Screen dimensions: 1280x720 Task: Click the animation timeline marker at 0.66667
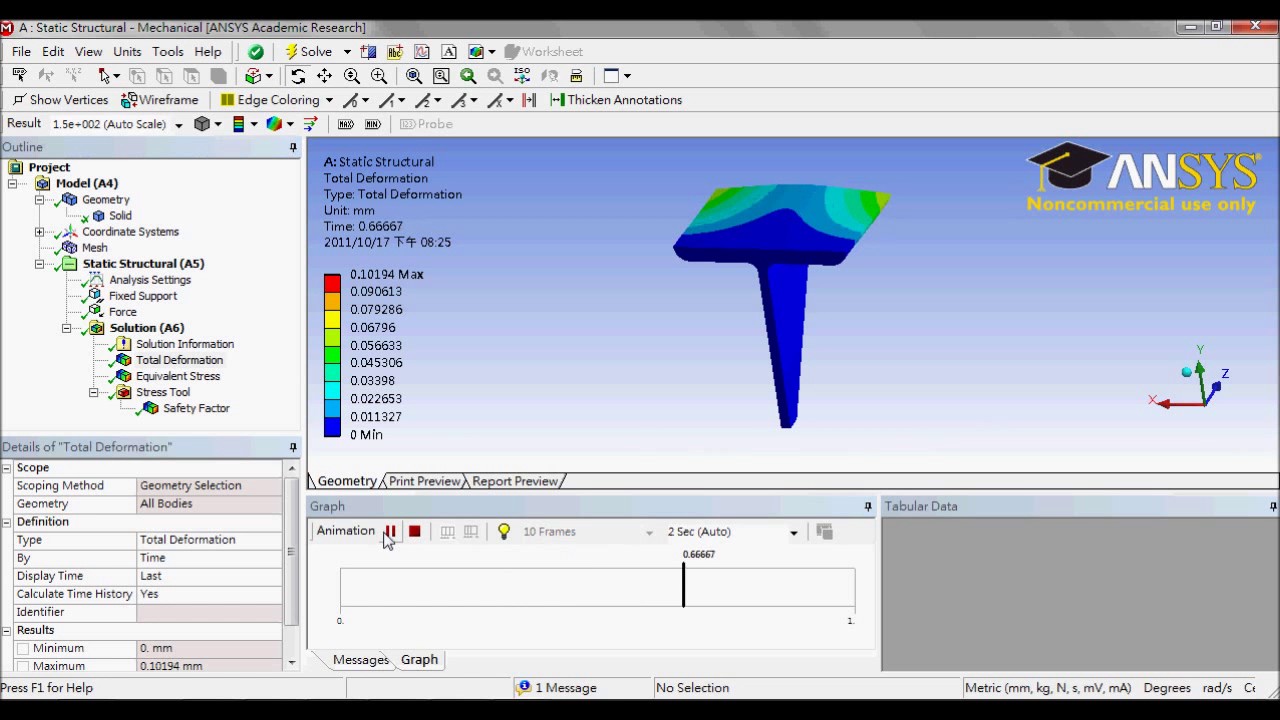[684, 585]
